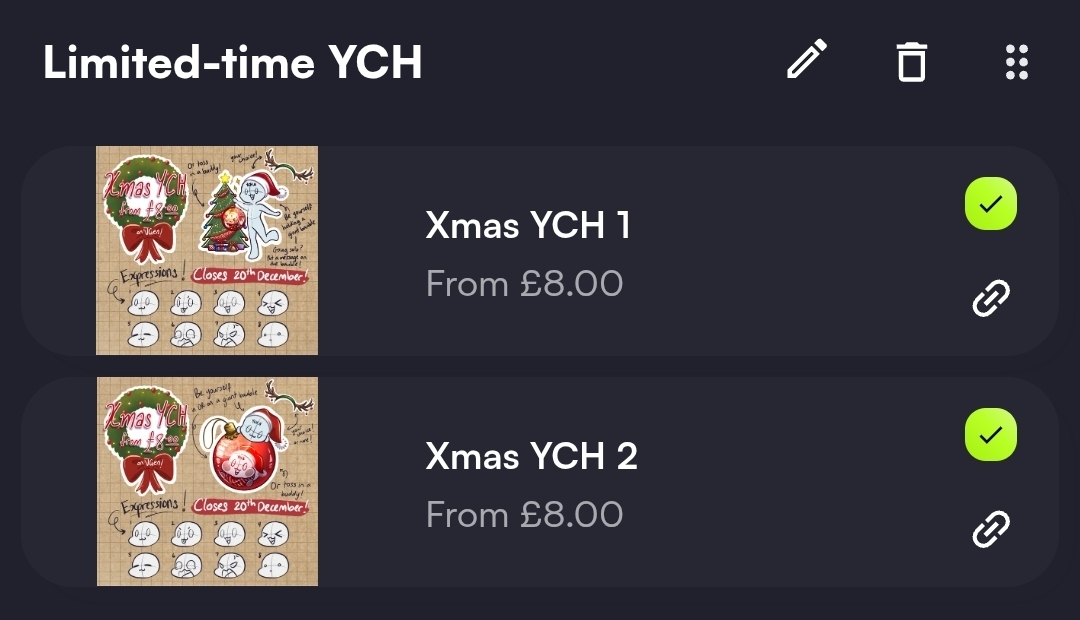This screenshot has width=1080, height=620.
Task: Click the Limited-time YCH heading
Action: point(232,63)
